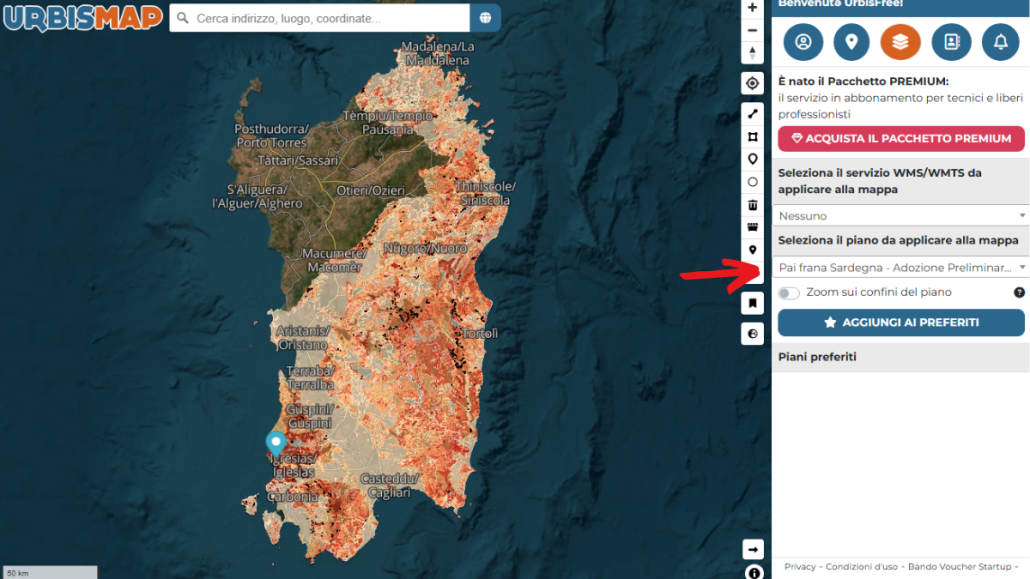The width and height of the screenshot is (1030, 579).
Task: Delete drawings with the trash icon
Action: [x=752, y=205]
